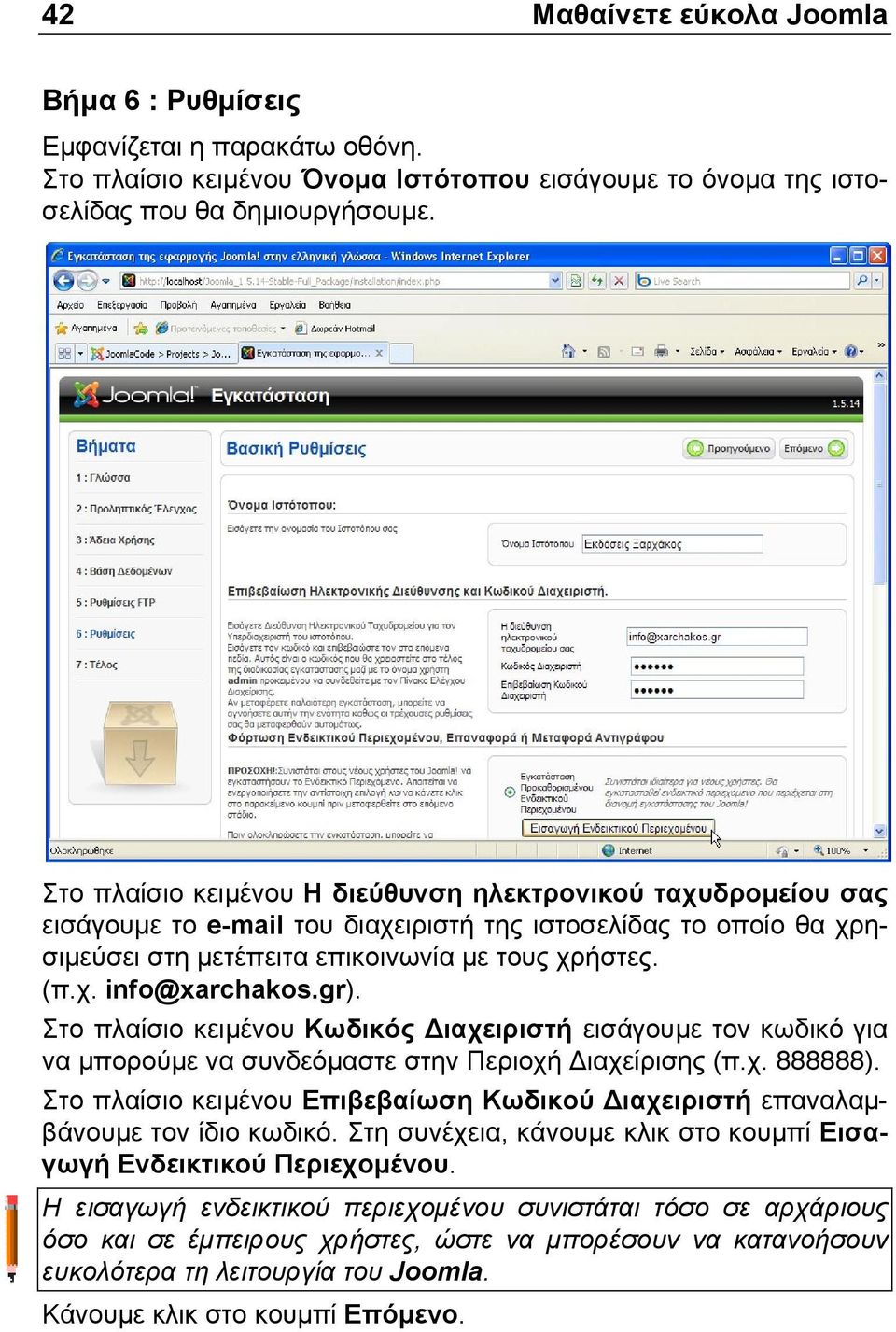This screenshot has width=896, height=1332.
Task: Switch to the JoomlaCode > Projects tab
Action: click(x=162, y=354)
